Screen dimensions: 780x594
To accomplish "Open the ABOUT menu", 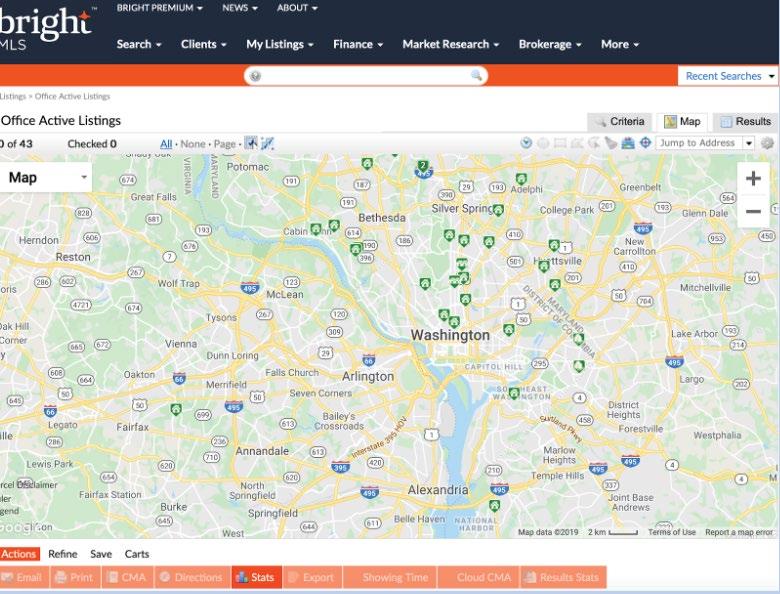I will click(x=296, y=8).
